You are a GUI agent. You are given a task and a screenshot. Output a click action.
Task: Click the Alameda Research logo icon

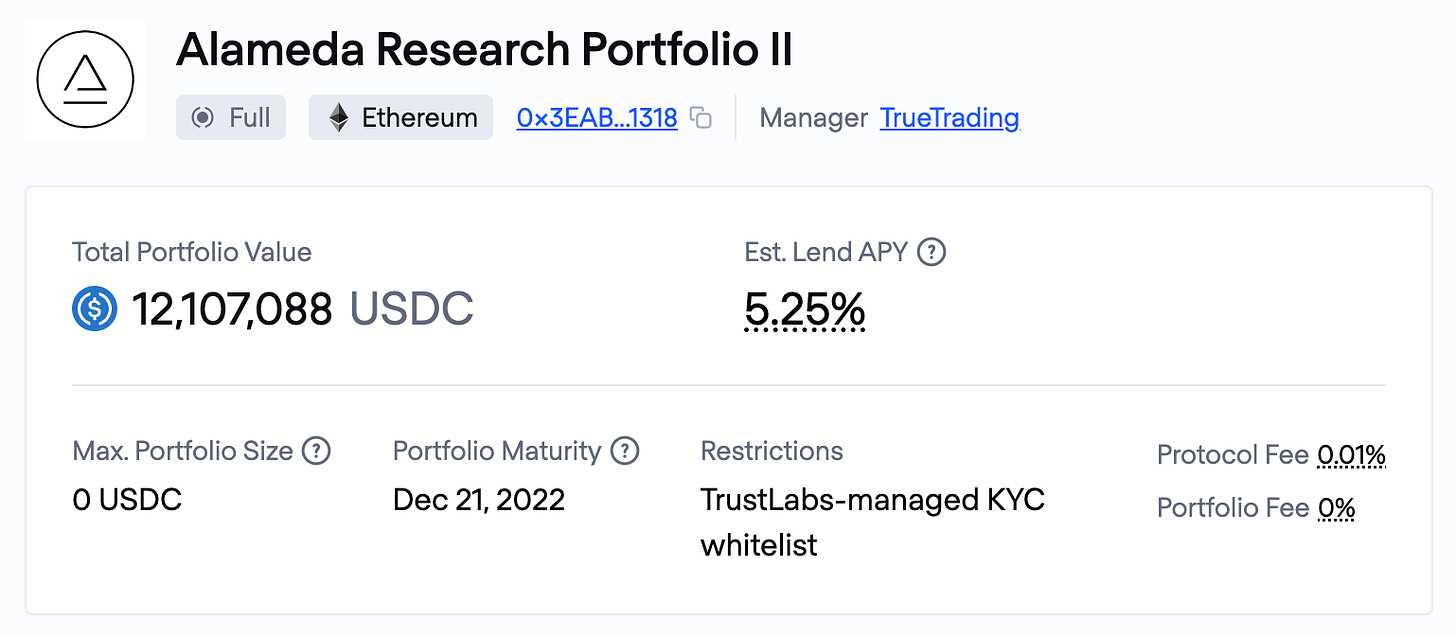tap(84, 80)
